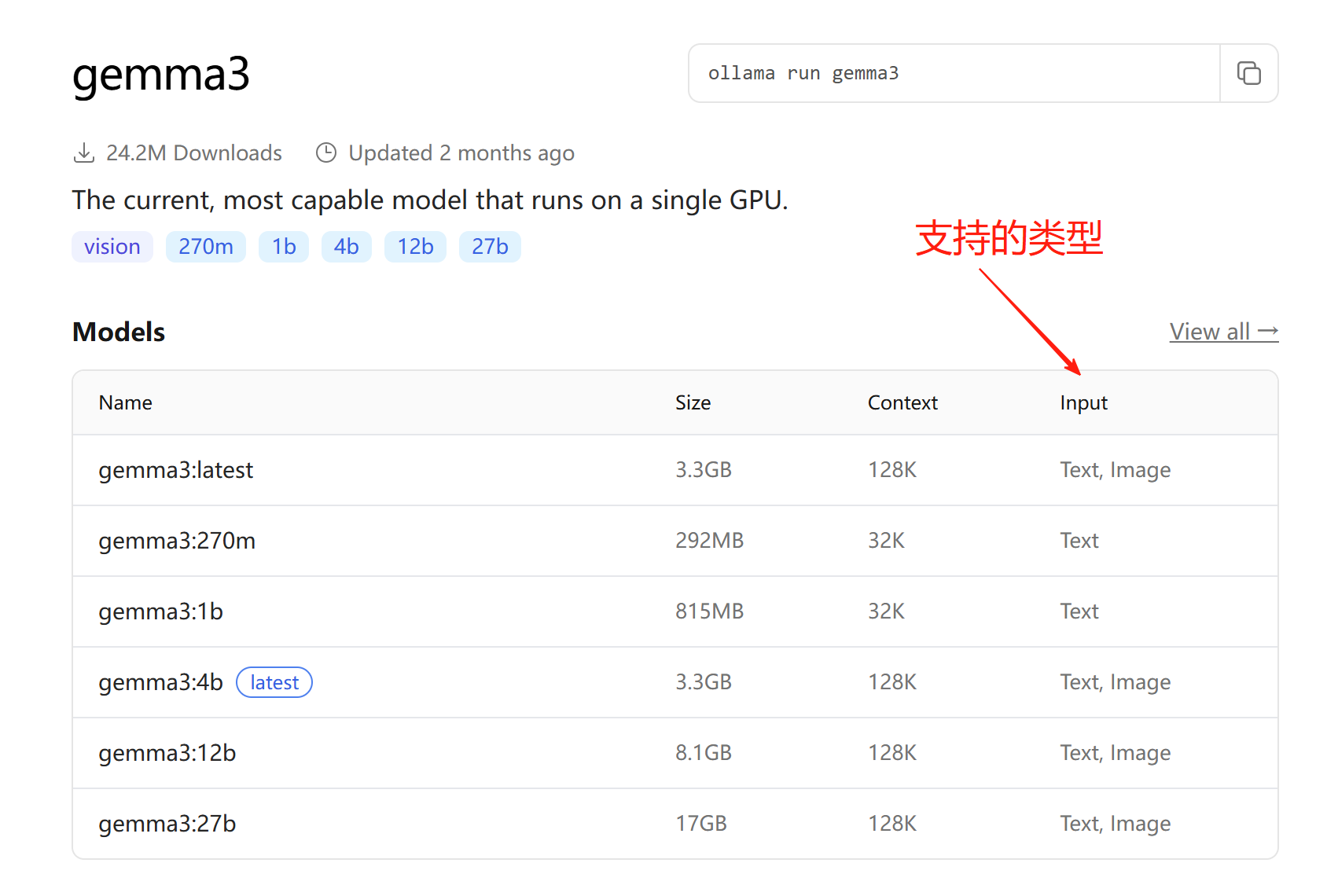Open the View all models link
The width and height of the screenshot is (1327, 896).
(x=1224, y=332)
